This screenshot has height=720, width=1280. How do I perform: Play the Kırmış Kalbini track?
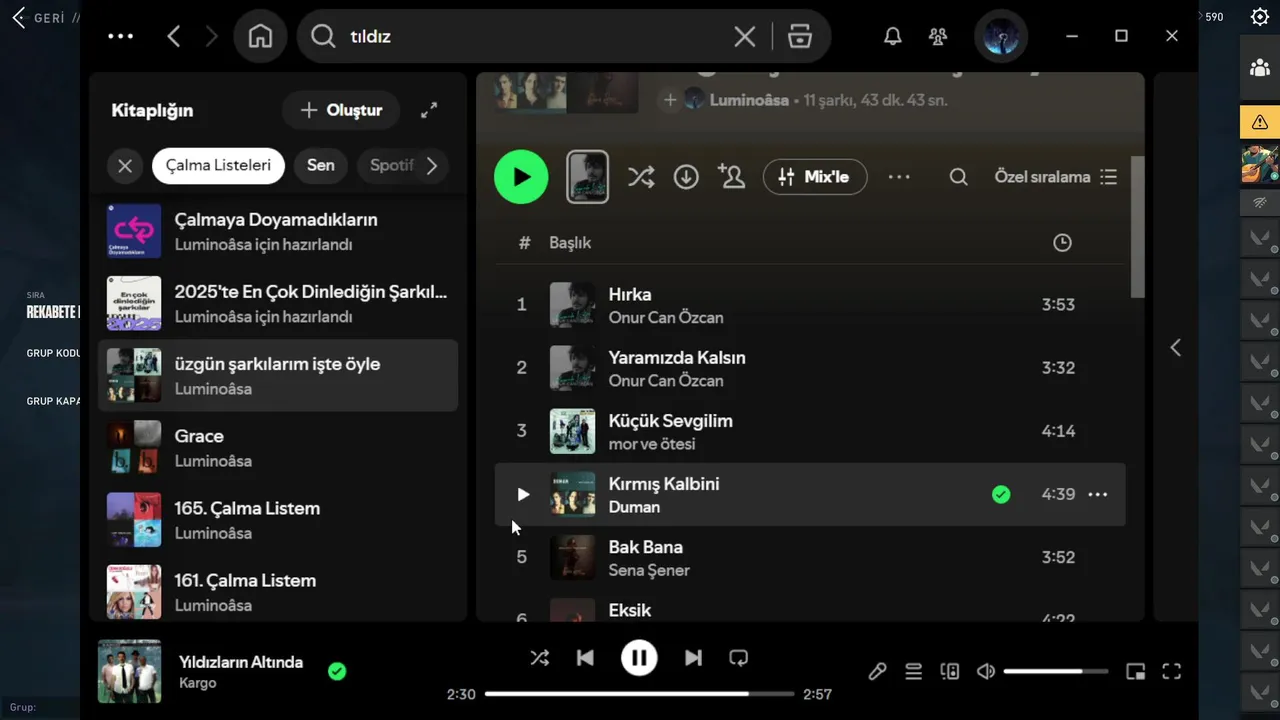[x=522, y=494]
